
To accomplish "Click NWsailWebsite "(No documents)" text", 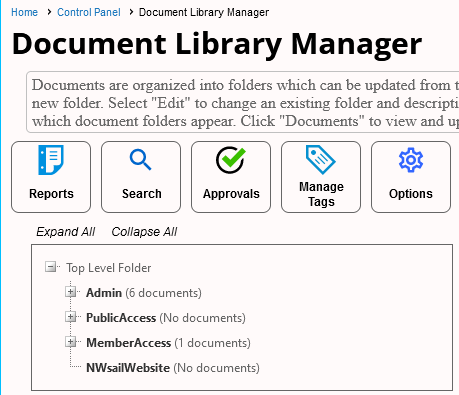I will click(x=216, y=368).
